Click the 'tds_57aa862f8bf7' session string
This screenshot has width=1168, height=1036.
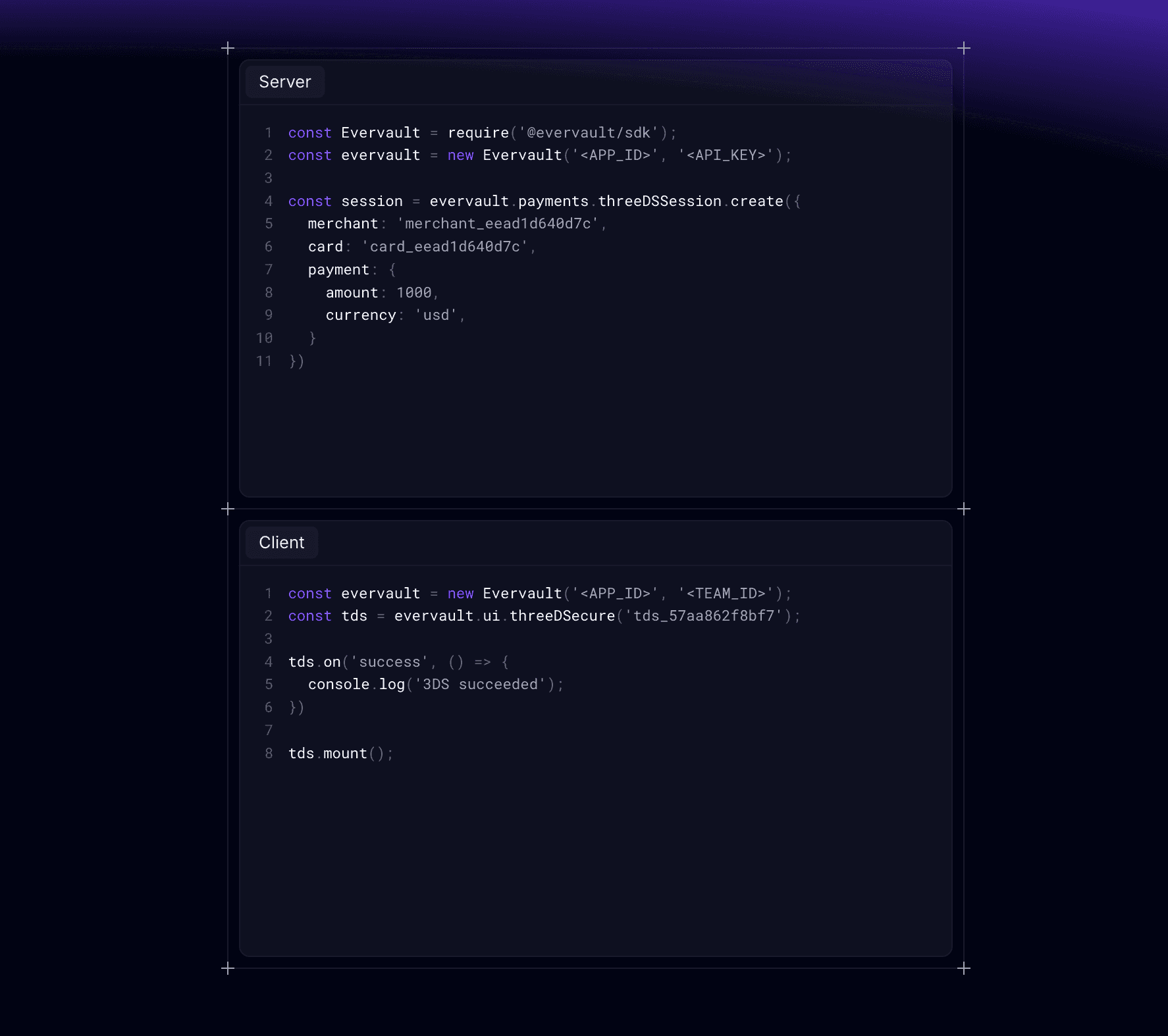703,616
